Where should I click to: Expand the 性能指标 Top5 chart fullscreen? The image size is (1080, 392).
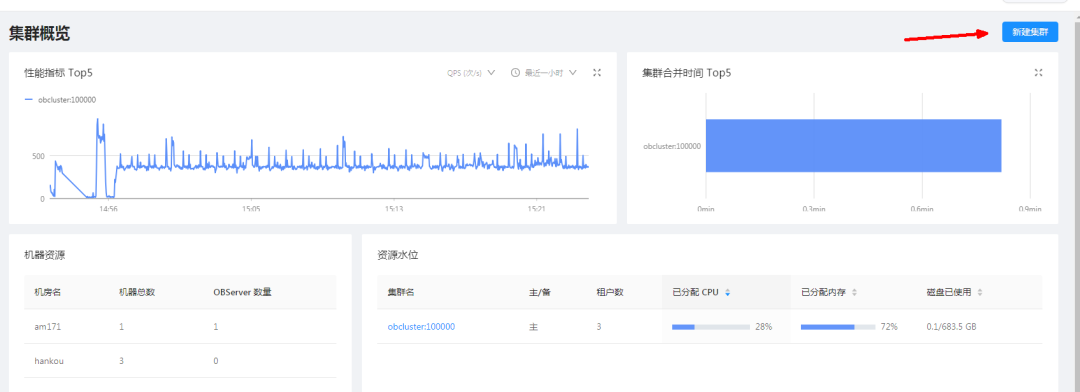[x=597, y=72]
